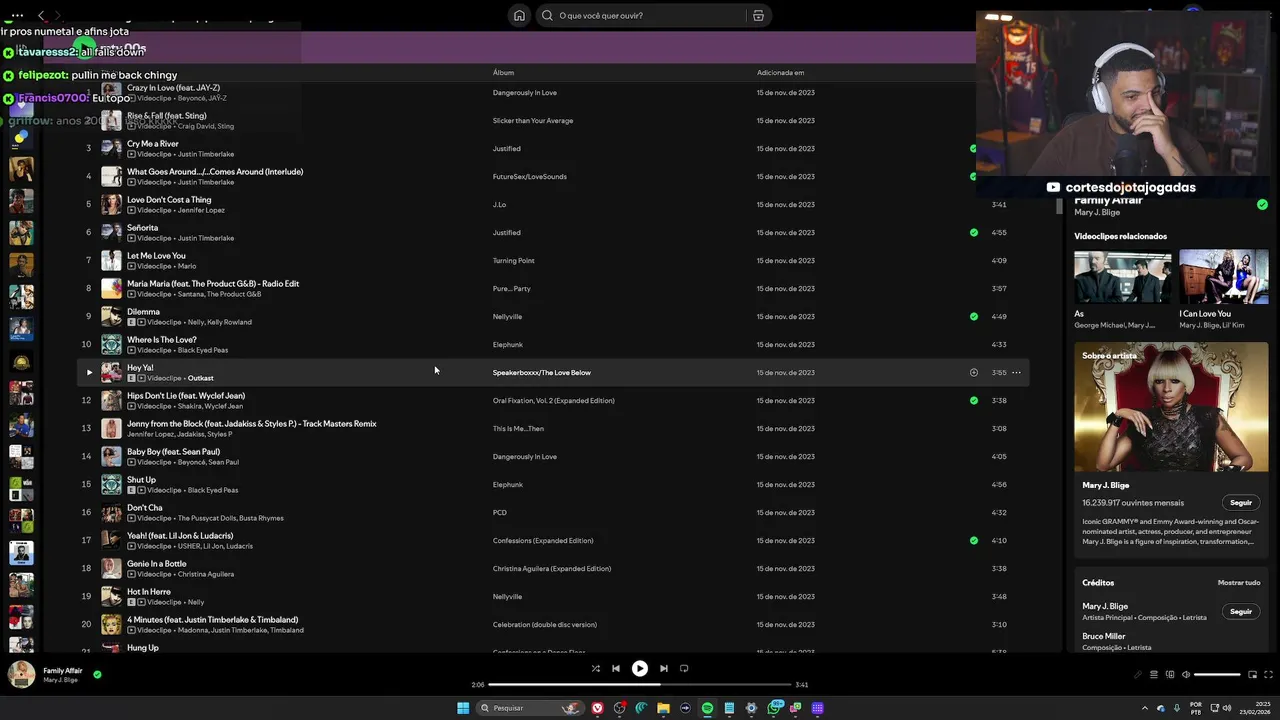Toggle shuffle in the player bar
Viewport: 1280px width, 720px height.
pos(595,668)
